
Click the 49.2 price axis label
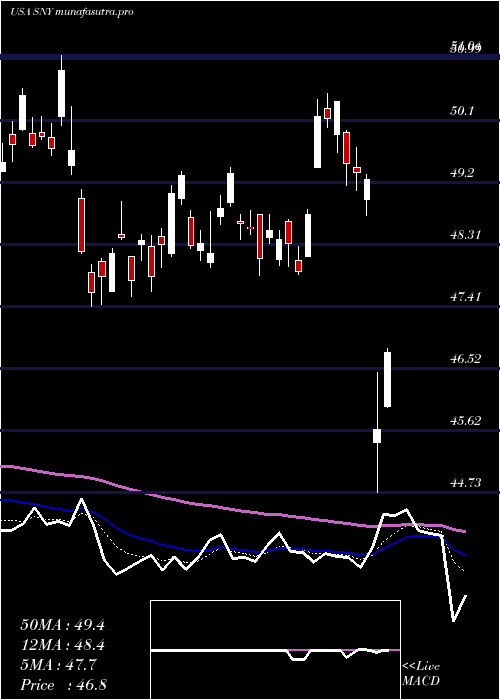[x=462, y=173]
